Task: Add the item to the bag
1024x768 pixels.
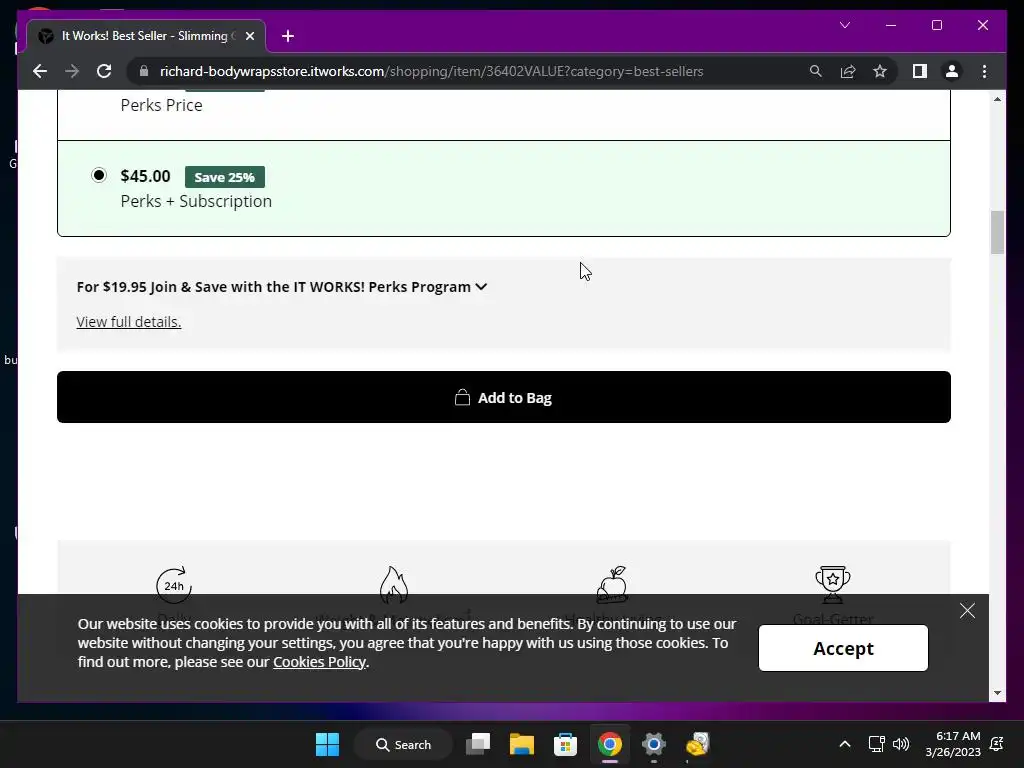Action: coord(504,397)
